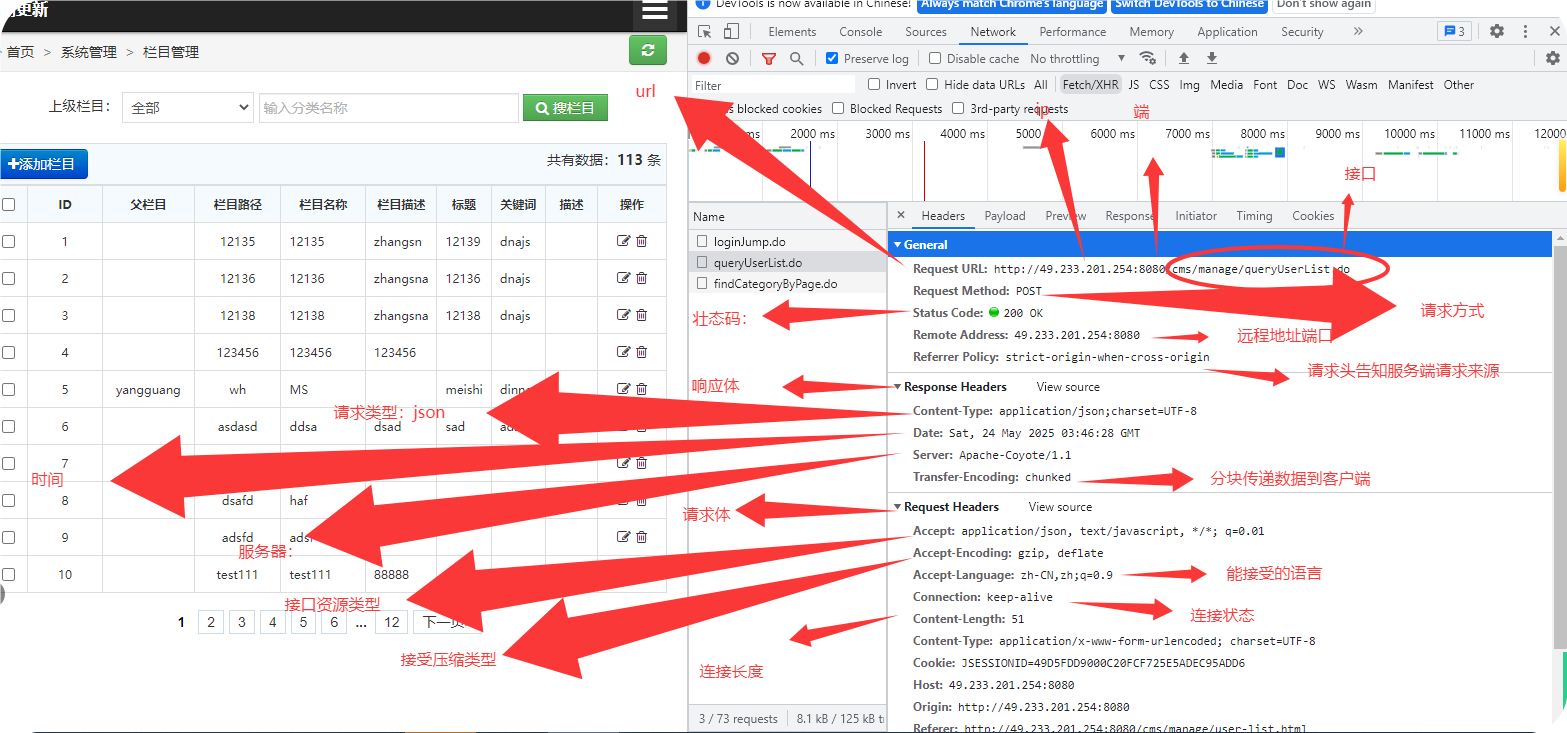Check the 3rd-party requests checkbox
This screenshot has height=733, width=1567.
tap(958, 108)
